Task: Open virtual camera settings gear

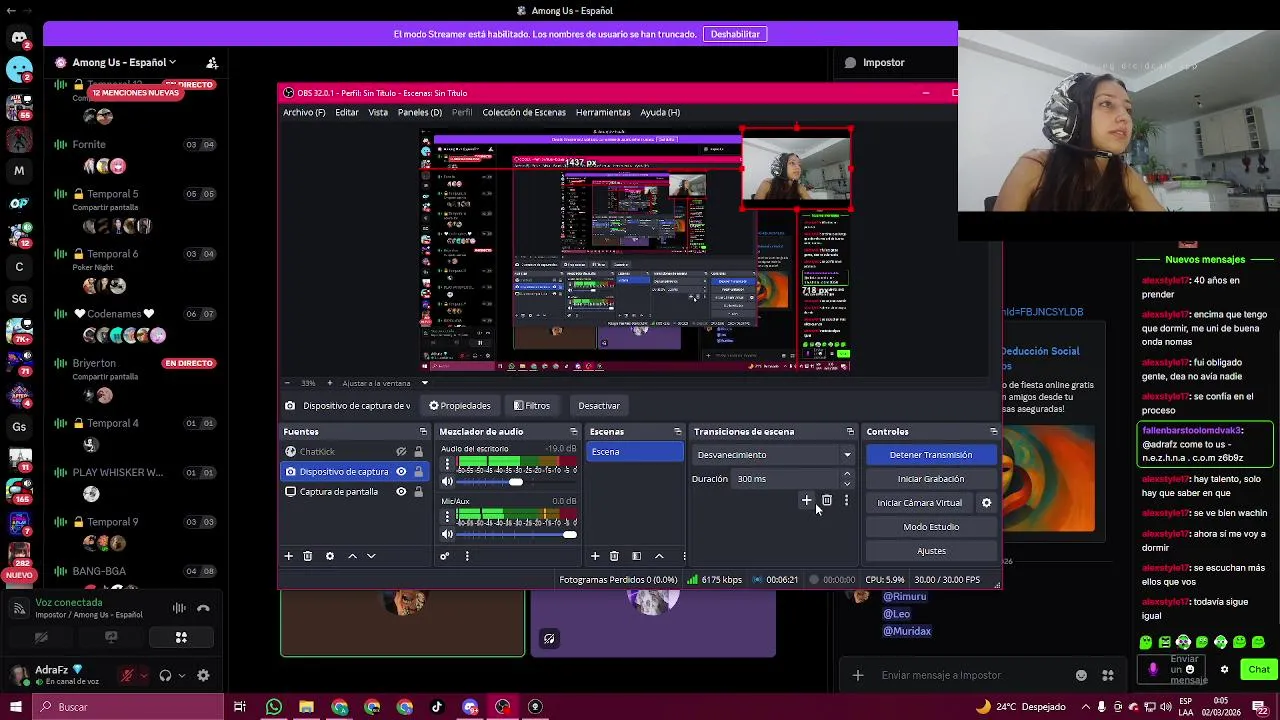Action: (986, 503)
